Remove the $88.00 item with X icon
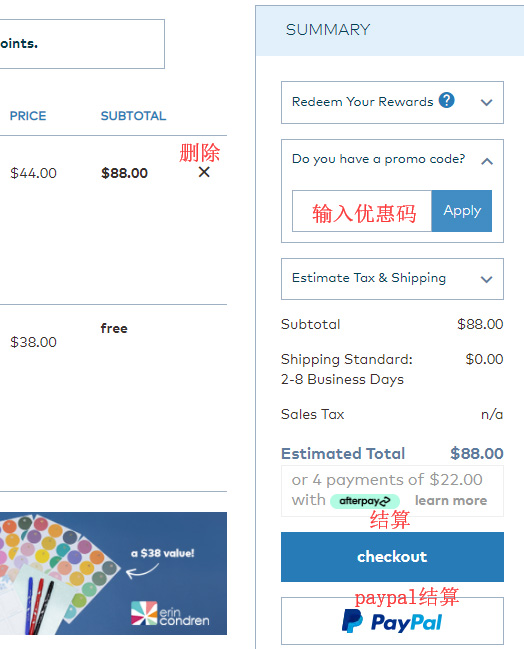 (204, 172)
